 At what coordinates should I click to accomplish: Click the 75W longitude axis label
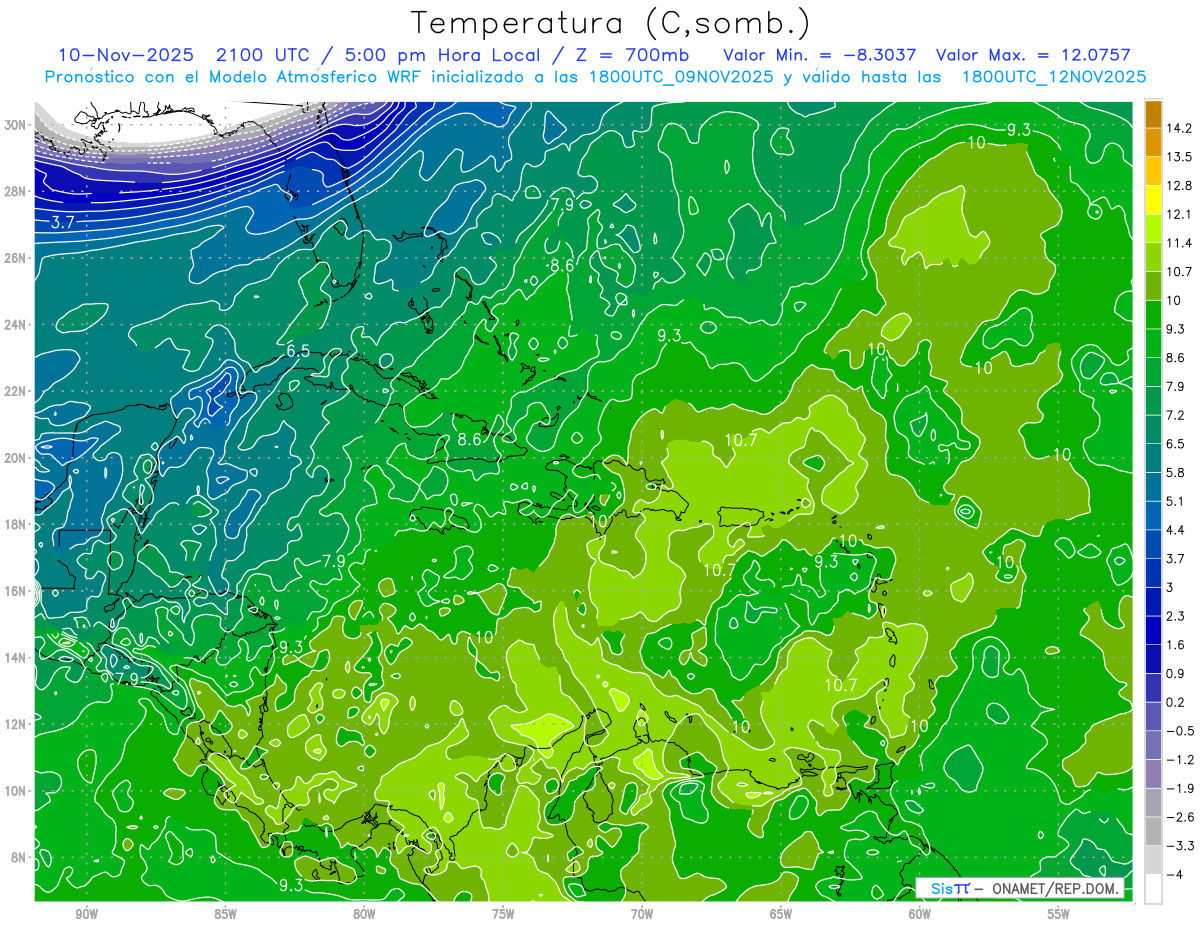pyautogui.click(x=503, y=914)
